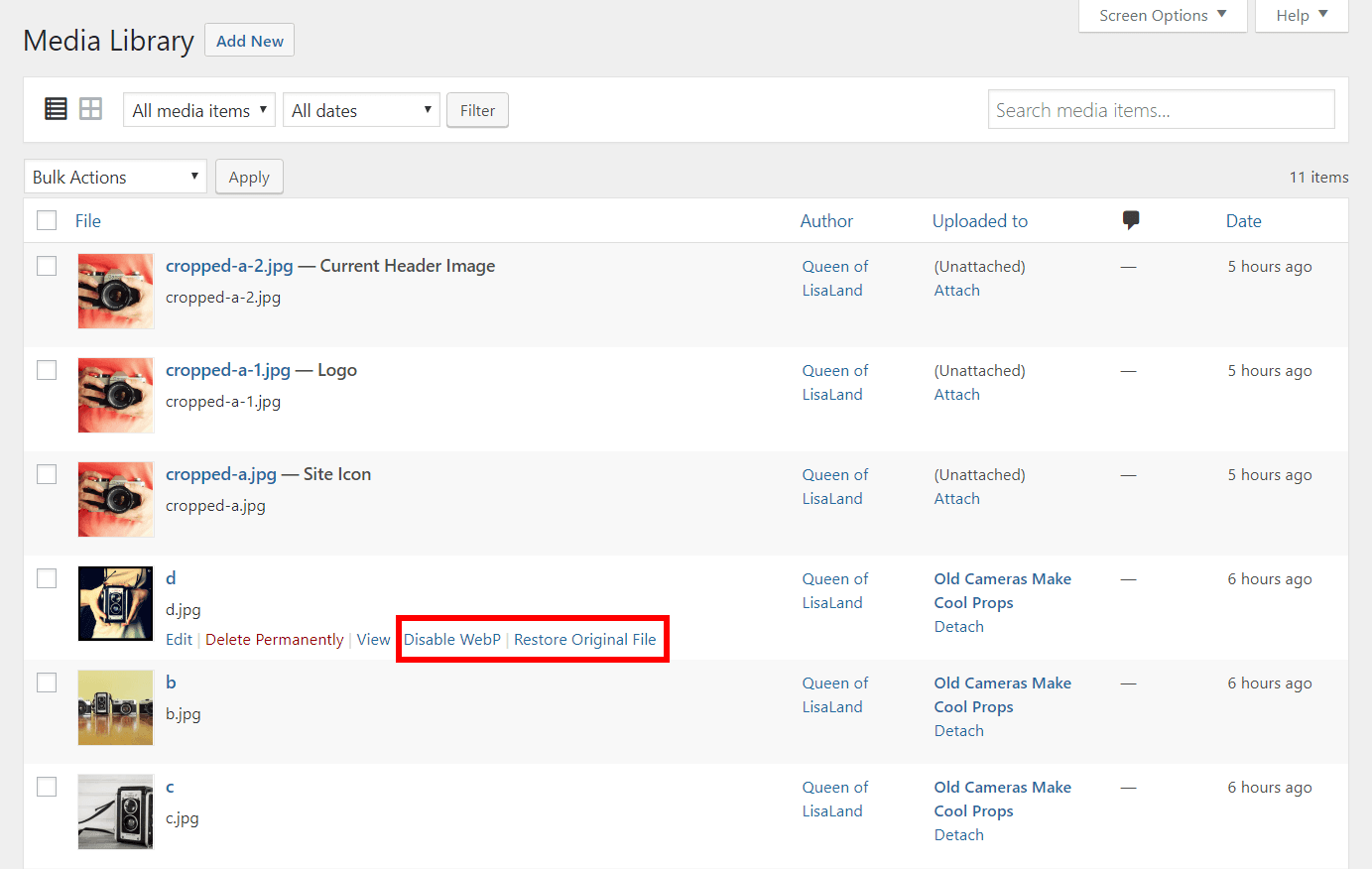This screenshot has height=869, width=1372.
Task: Switch to grid view icon
Action: pos(91,109)
